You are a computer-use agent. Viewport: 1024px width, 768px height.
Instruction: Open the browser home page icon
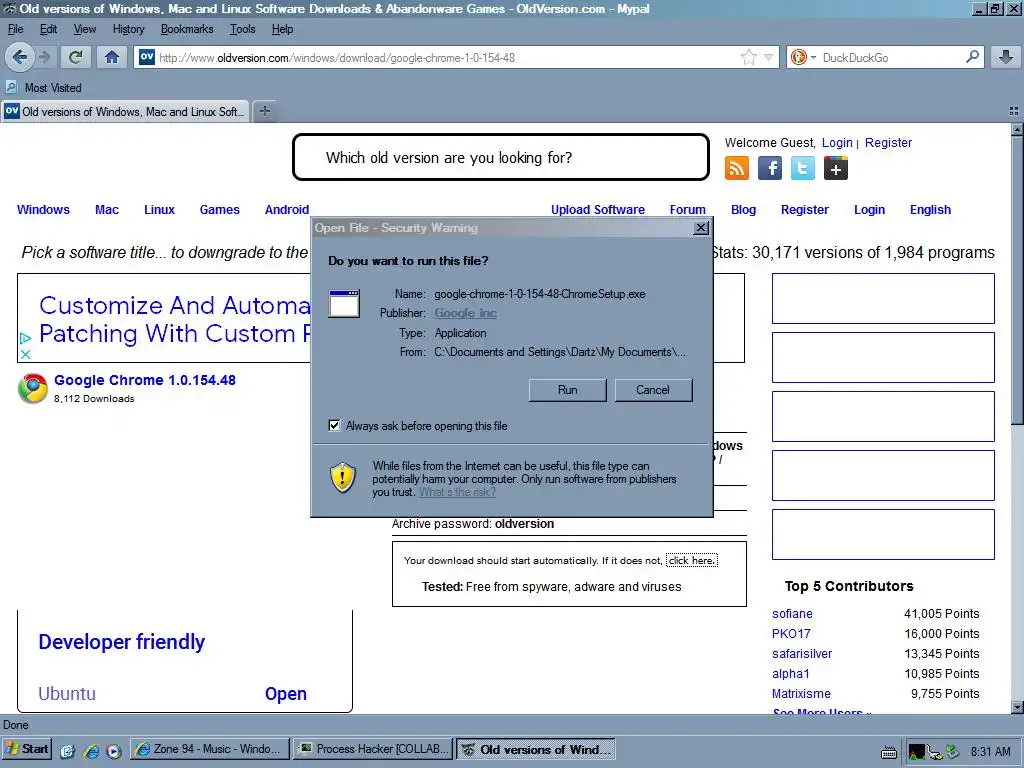click(x=112, y=57)
